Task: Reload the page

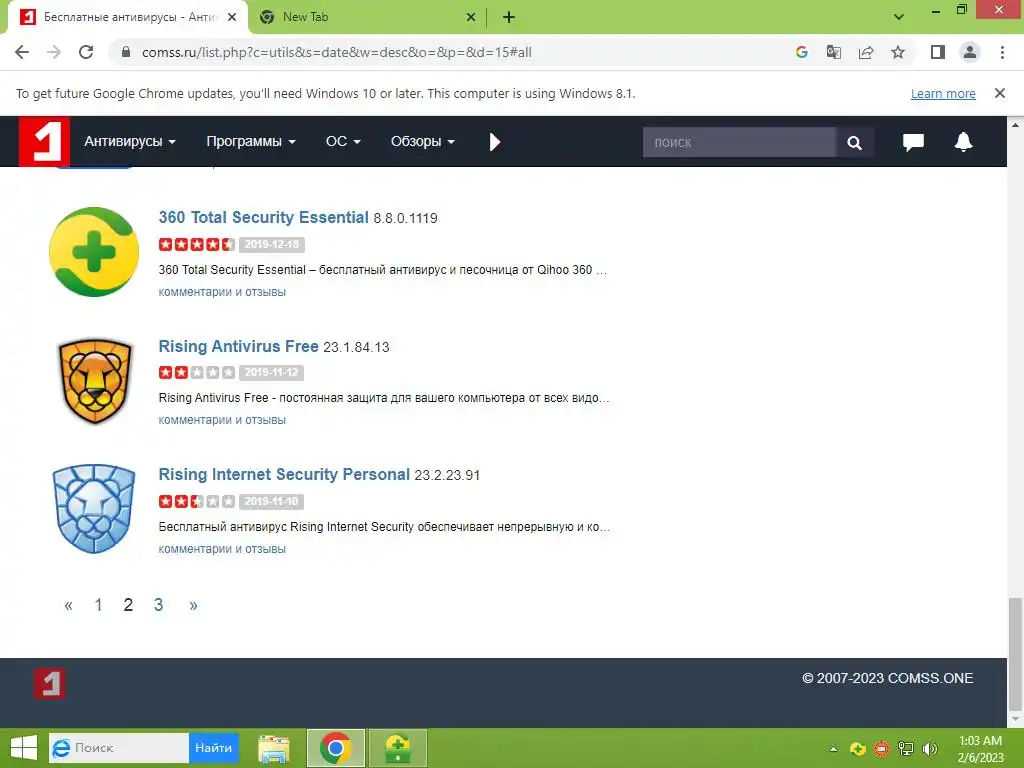Action: pos(86,52)
